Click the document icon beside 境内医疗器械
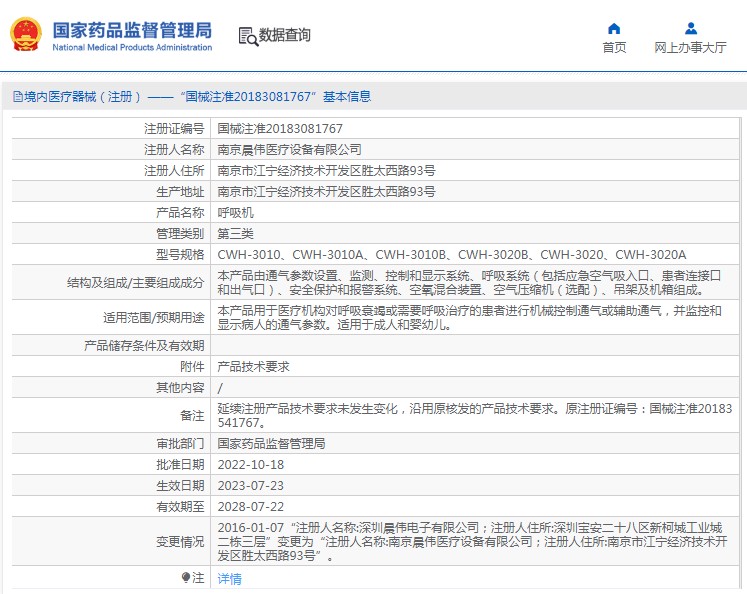 (17, 97)
